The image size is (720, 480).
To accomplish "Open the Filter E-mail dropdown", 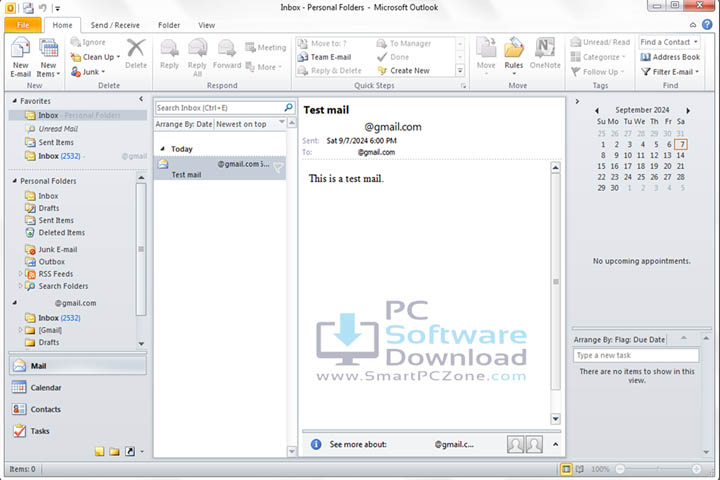I will point(670,72).
